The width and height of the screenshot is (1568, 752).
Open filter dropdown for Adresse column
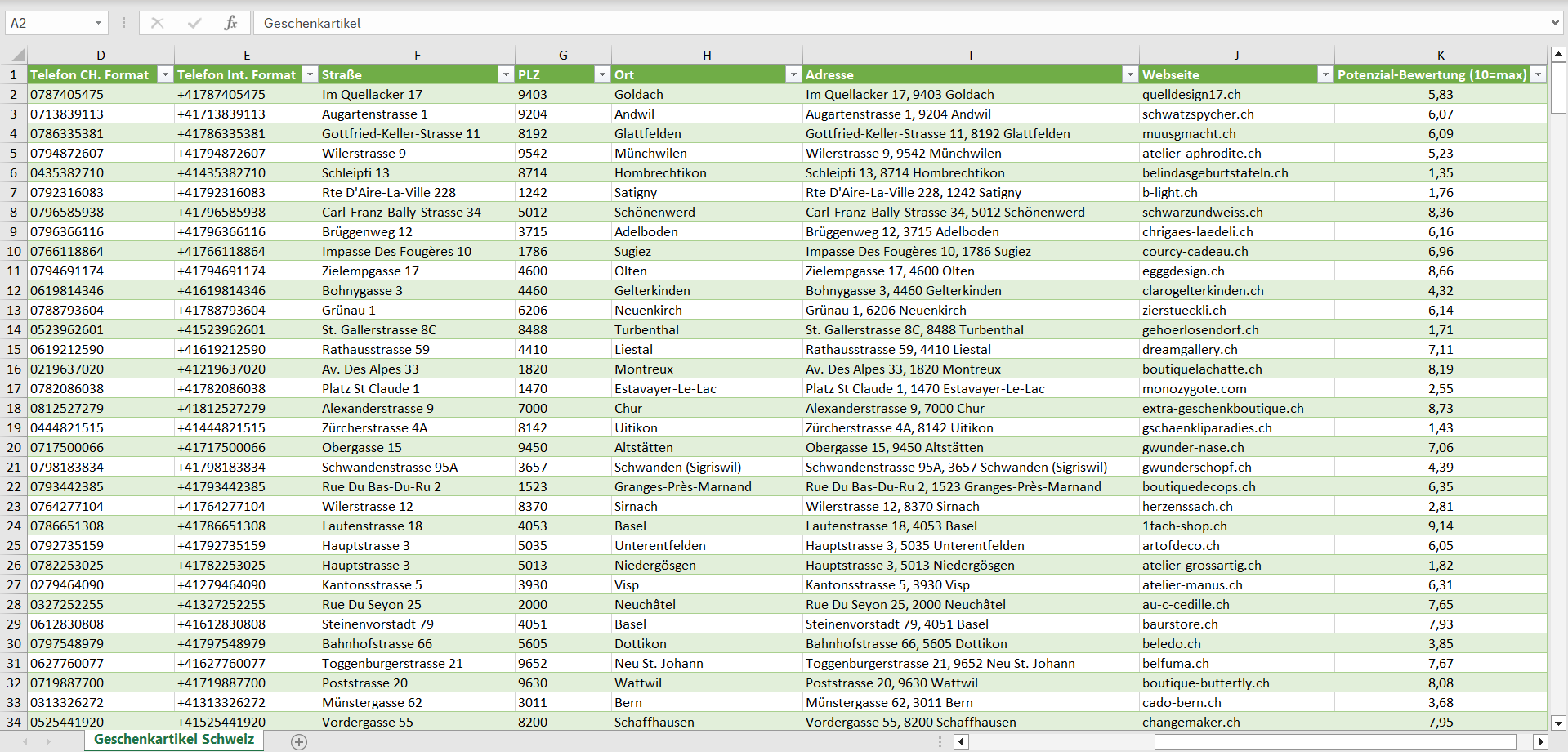(x=1130, y=74)
